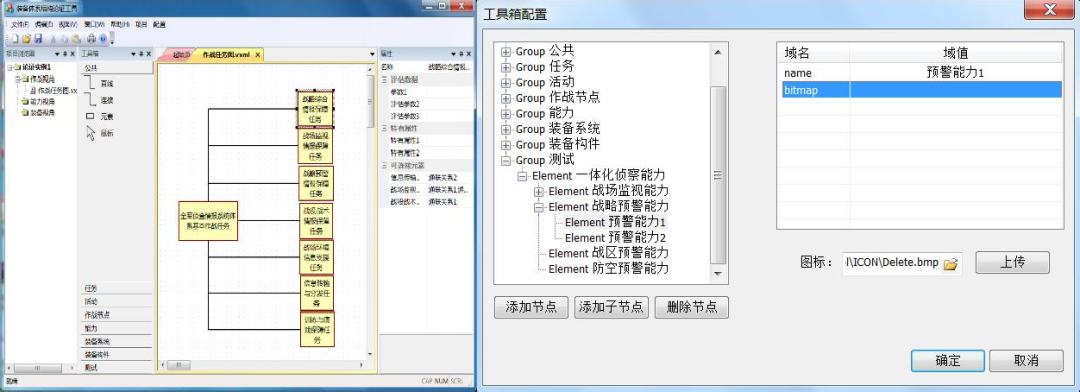Switch to the 起始页 tab
Screen dimensions: 1080x392
tap(180, 54)
